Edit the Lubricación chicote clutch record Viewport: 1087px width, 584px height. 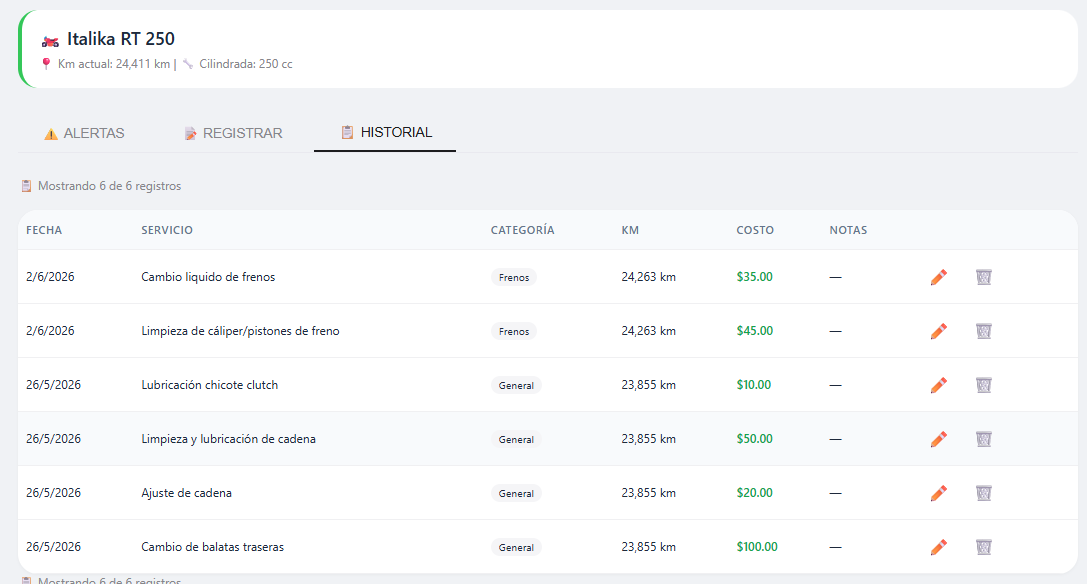coord(939,385)
